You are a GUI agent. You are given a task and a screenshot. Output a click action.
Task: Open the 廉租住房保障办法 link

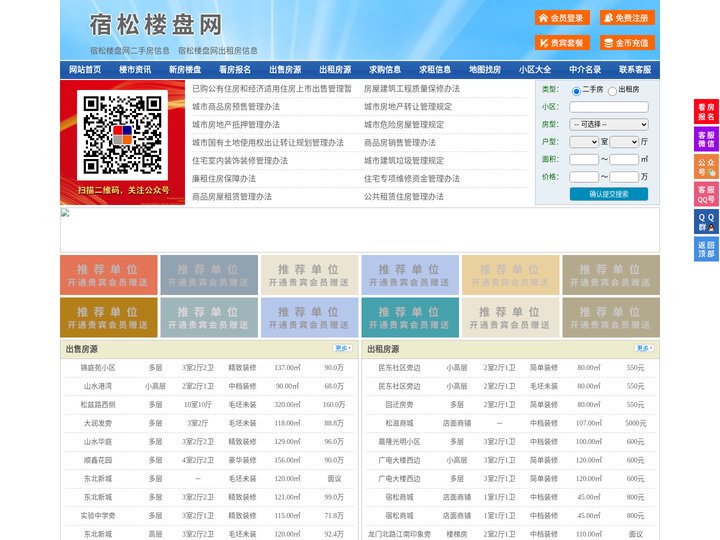point(224,179)
